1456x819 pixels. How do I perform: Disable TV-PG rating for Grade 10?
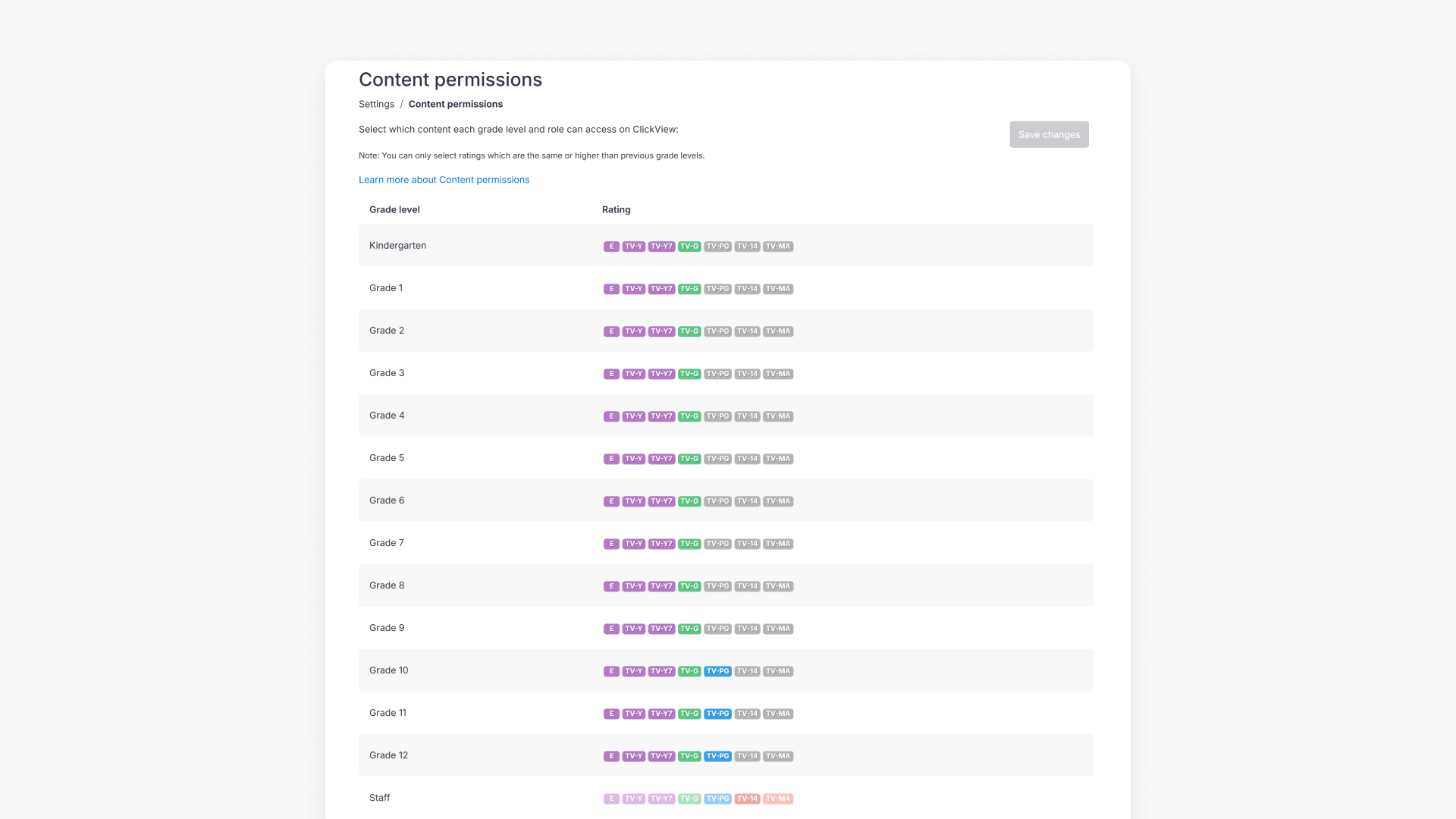pyautogui.click(x=717, y=670)
